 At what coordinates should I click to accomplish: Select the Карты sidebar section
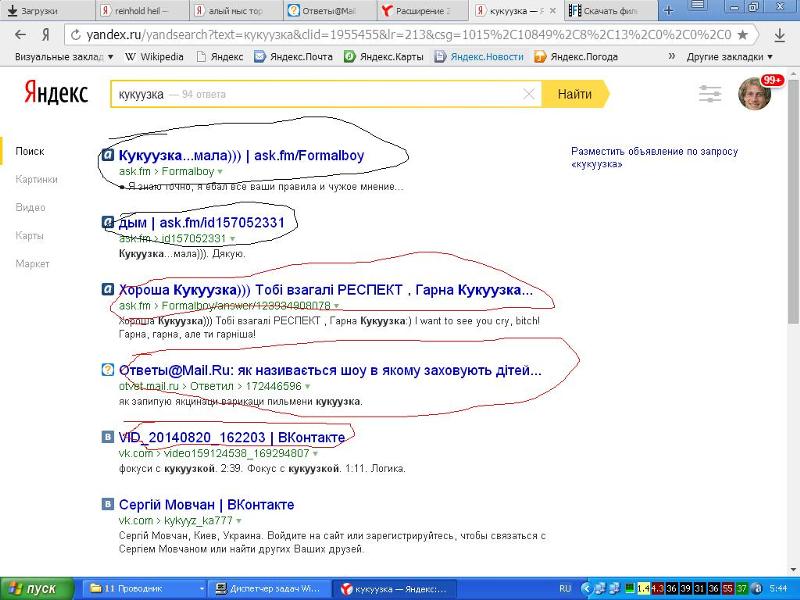point(29,235)
